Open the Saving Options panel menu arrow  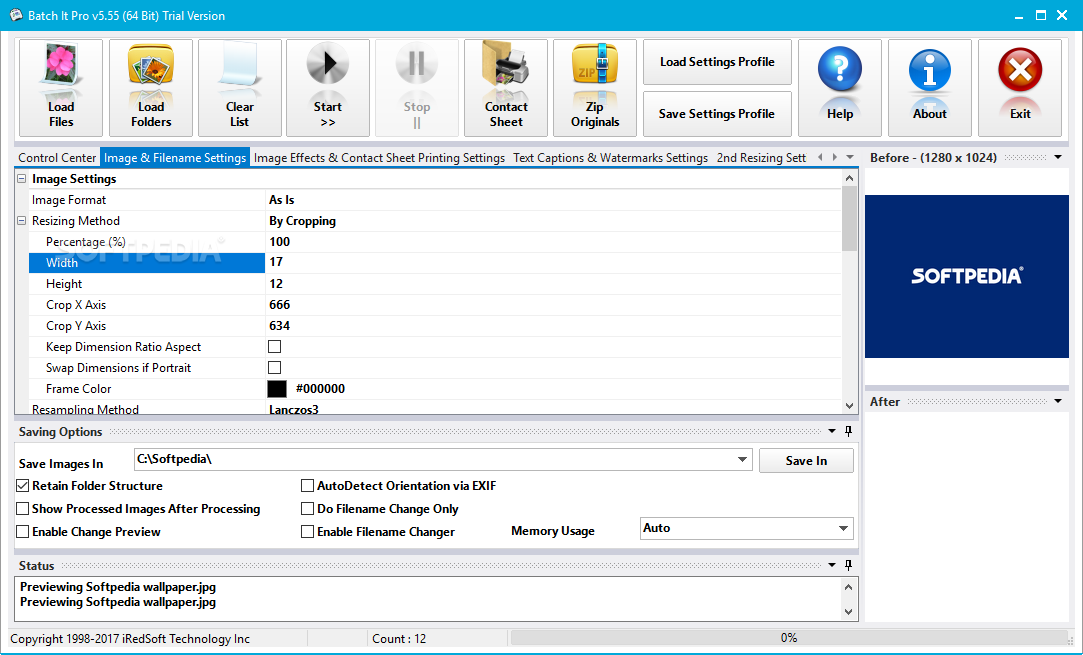(832, 431)
